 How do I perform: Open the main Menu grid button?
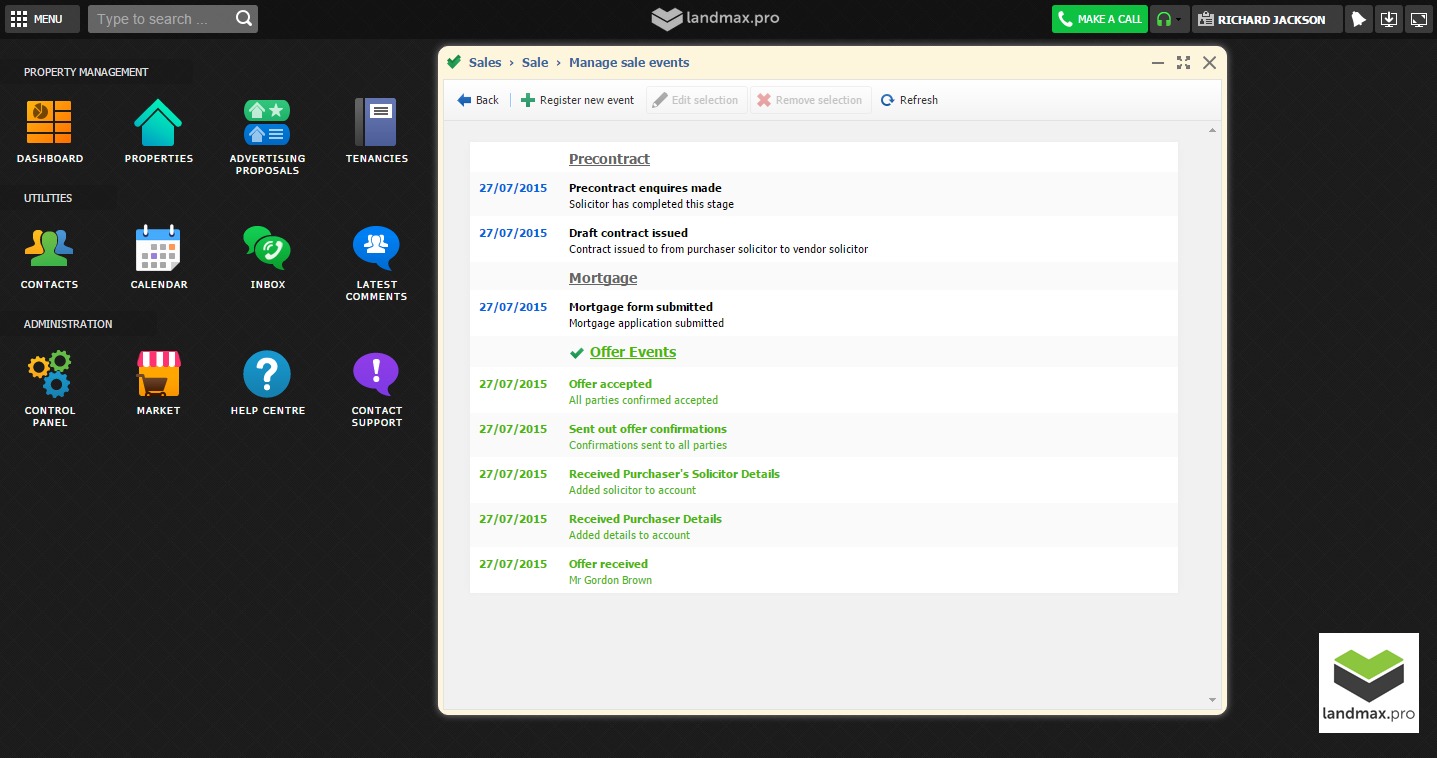point(37,19)
